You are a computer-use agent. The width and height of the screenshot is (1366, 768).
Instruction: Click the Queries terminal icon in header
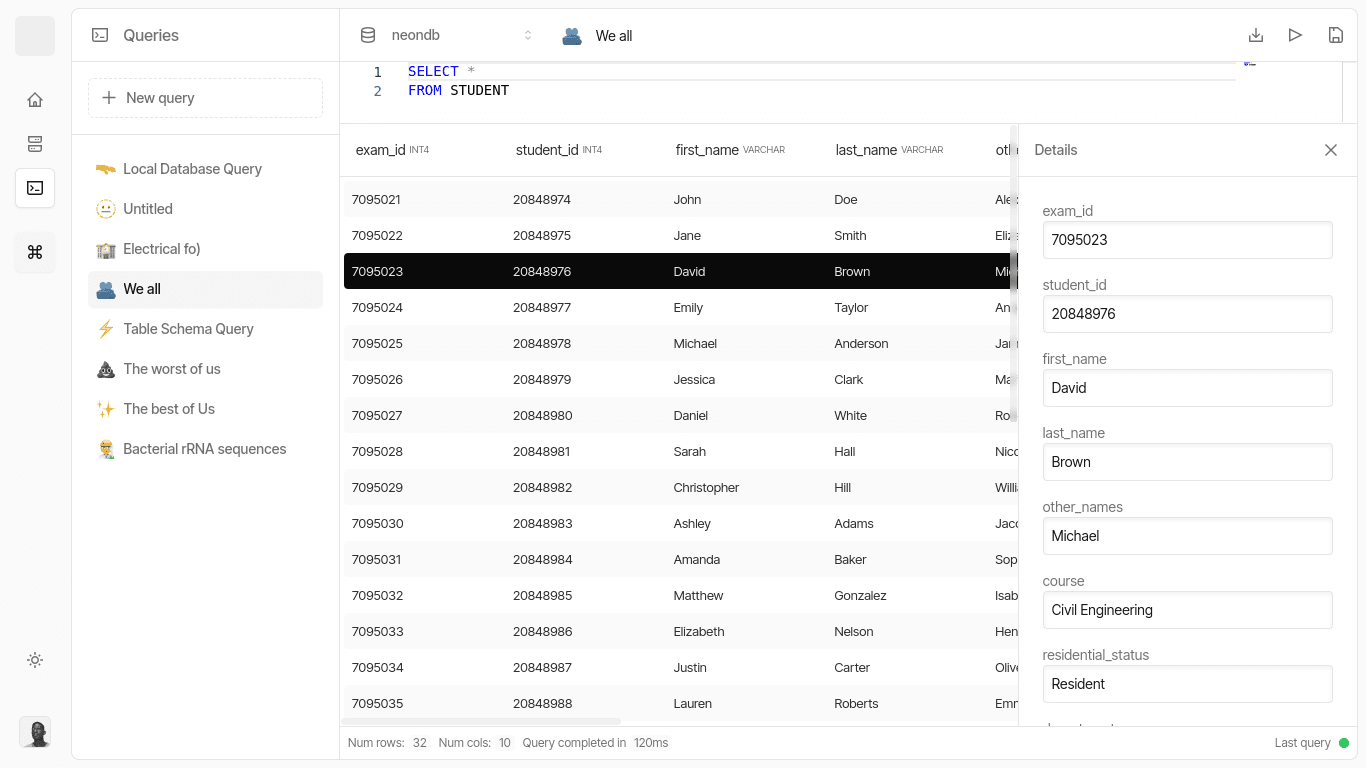(100, 35)
